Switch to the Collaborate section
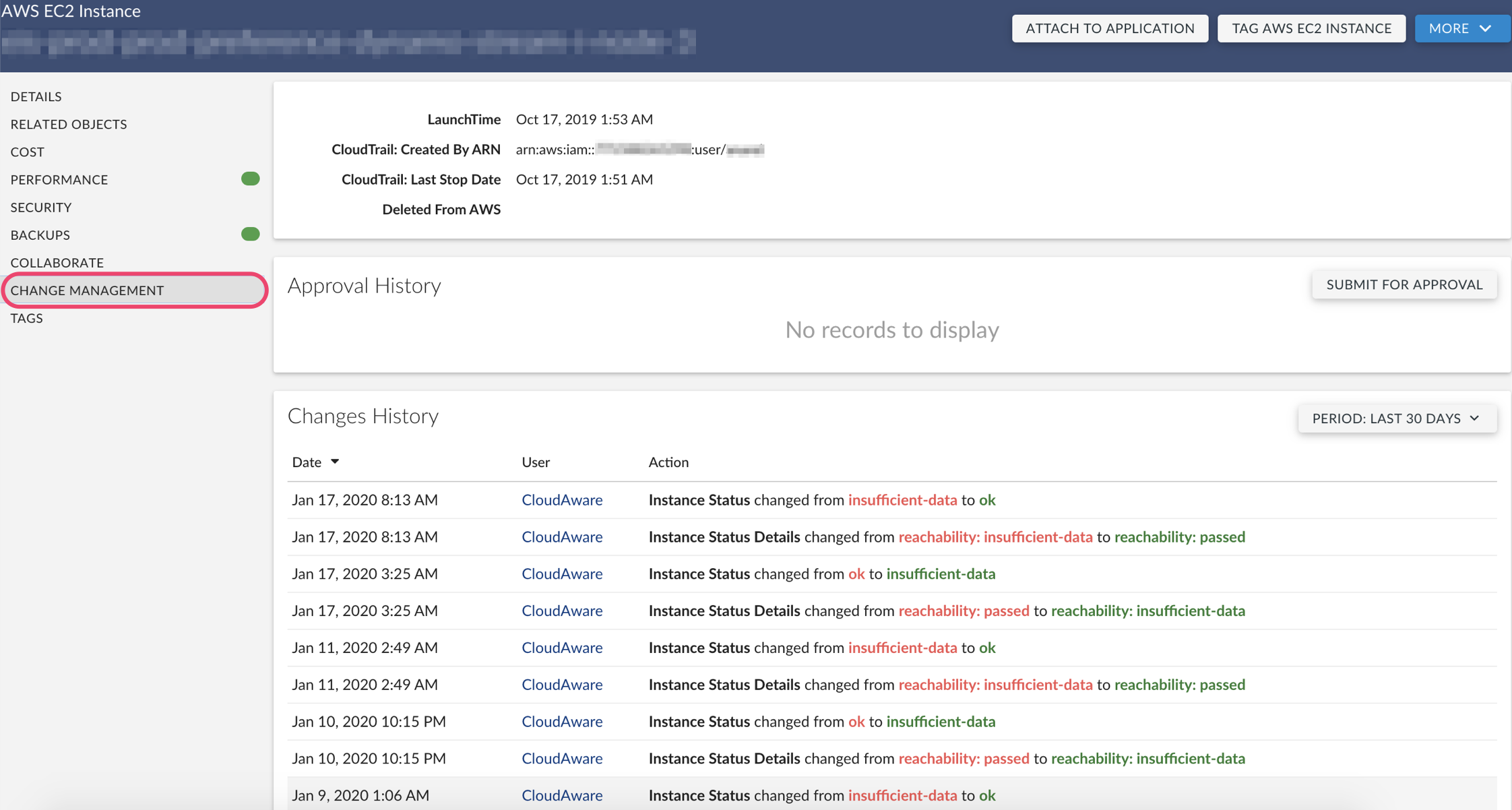The height and width of the screenshot is (810, 1512). 57,262
